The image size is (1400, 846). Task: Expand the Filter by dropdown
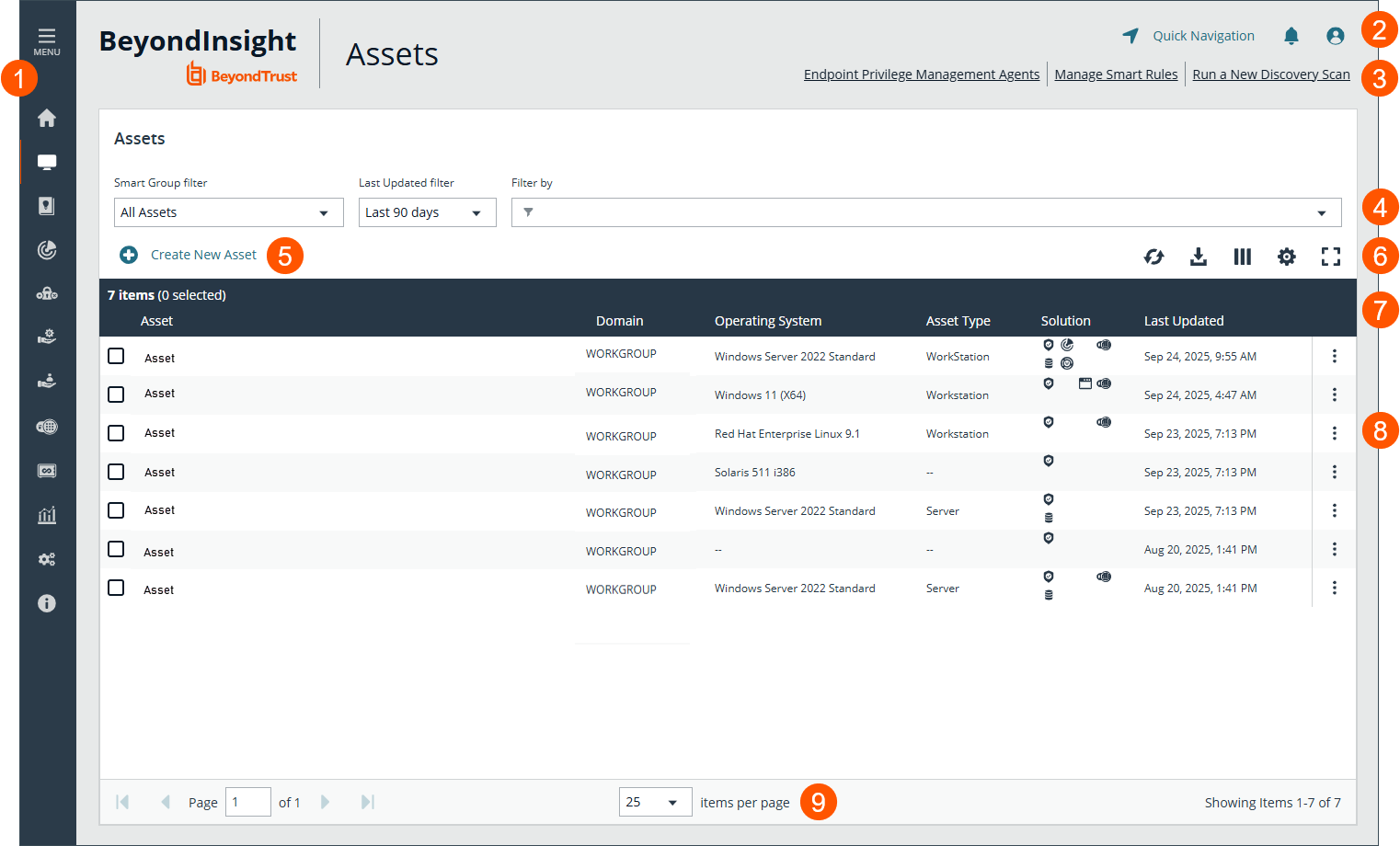[1322, 213]
